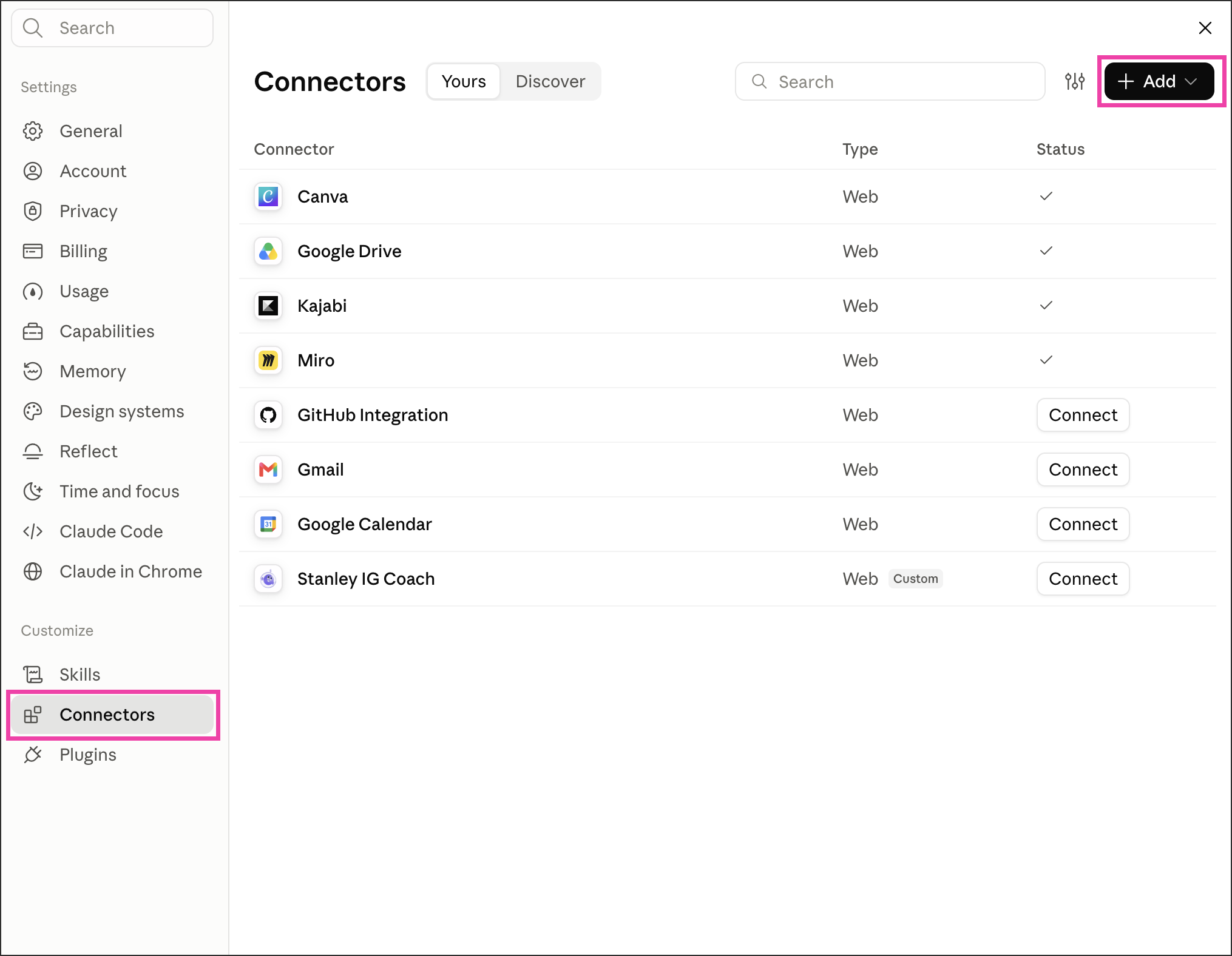The image size is (1232, 956).
Task: Connect the Google Calendar connector
Action: click(x=1083, y=524)
